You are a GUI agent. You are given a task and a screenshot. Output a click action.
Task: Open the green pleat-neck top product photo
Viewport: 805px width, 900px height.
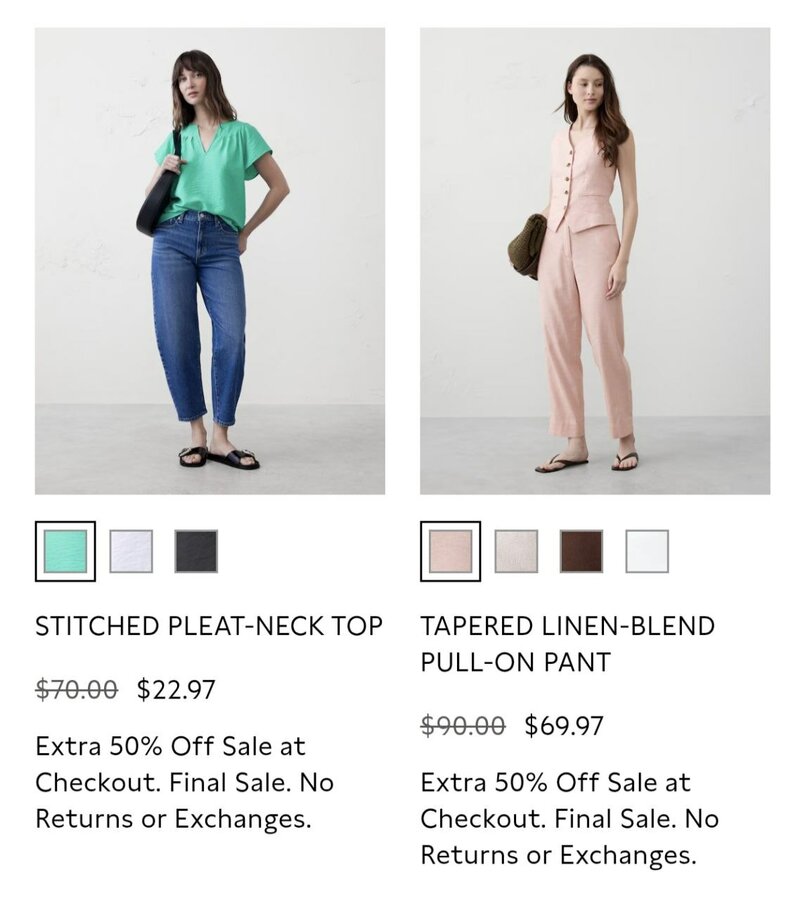pos(210,261)
